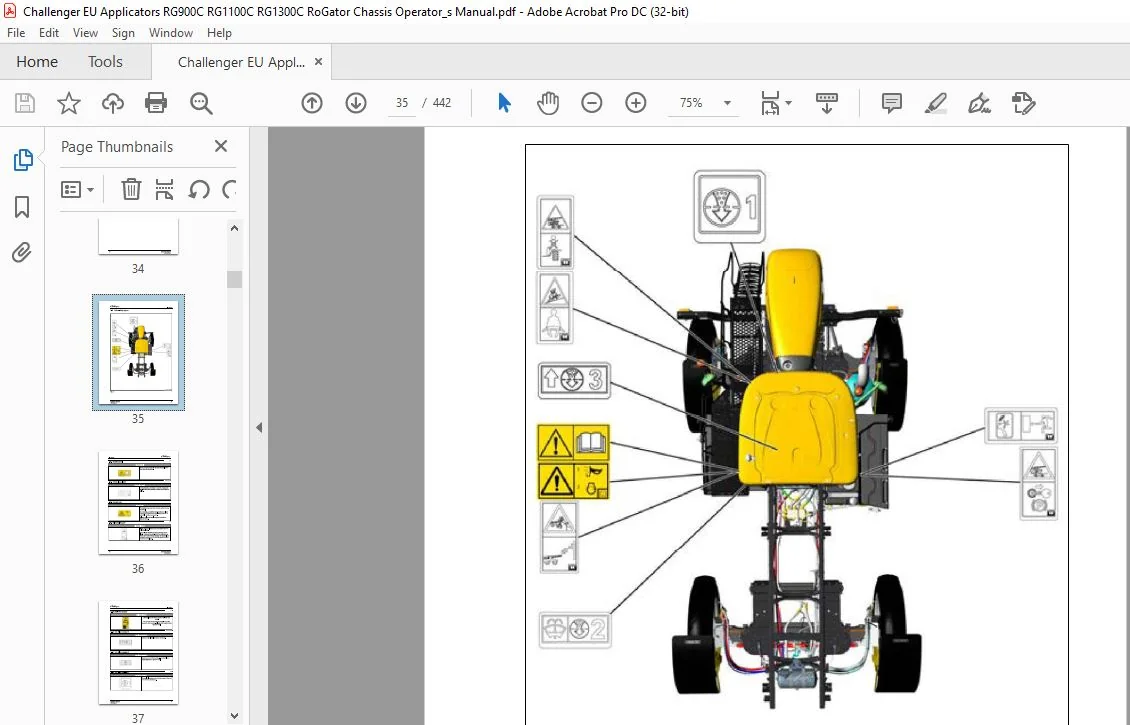This screenshot has width=1130, height=725.
Task: Select the Challenger EU Appl... document tab
Action: tap(241, 62)
